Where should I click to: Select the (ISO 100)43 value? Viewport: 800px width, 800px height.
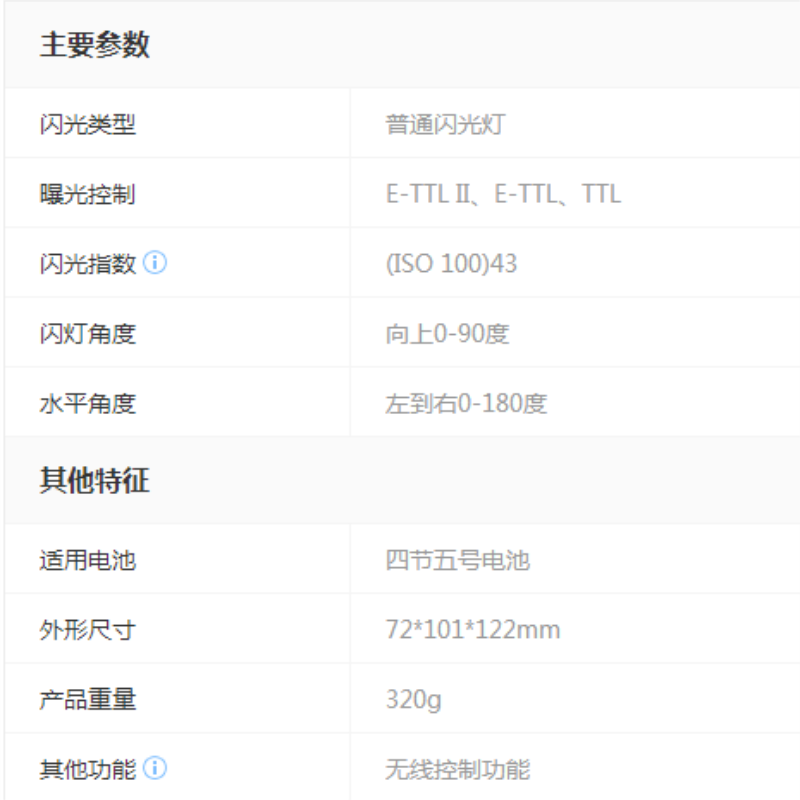(x=451, y=264)
